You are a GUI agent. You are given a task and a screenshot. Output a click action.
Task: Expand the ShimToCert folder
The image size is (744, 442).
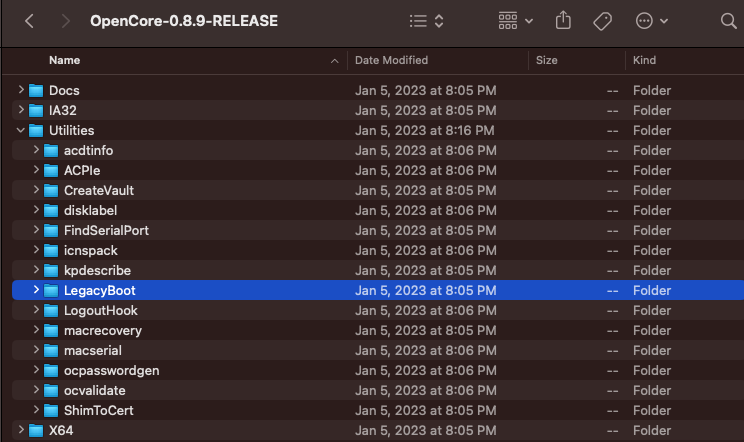pyautogui.click(x=36, y=409)
